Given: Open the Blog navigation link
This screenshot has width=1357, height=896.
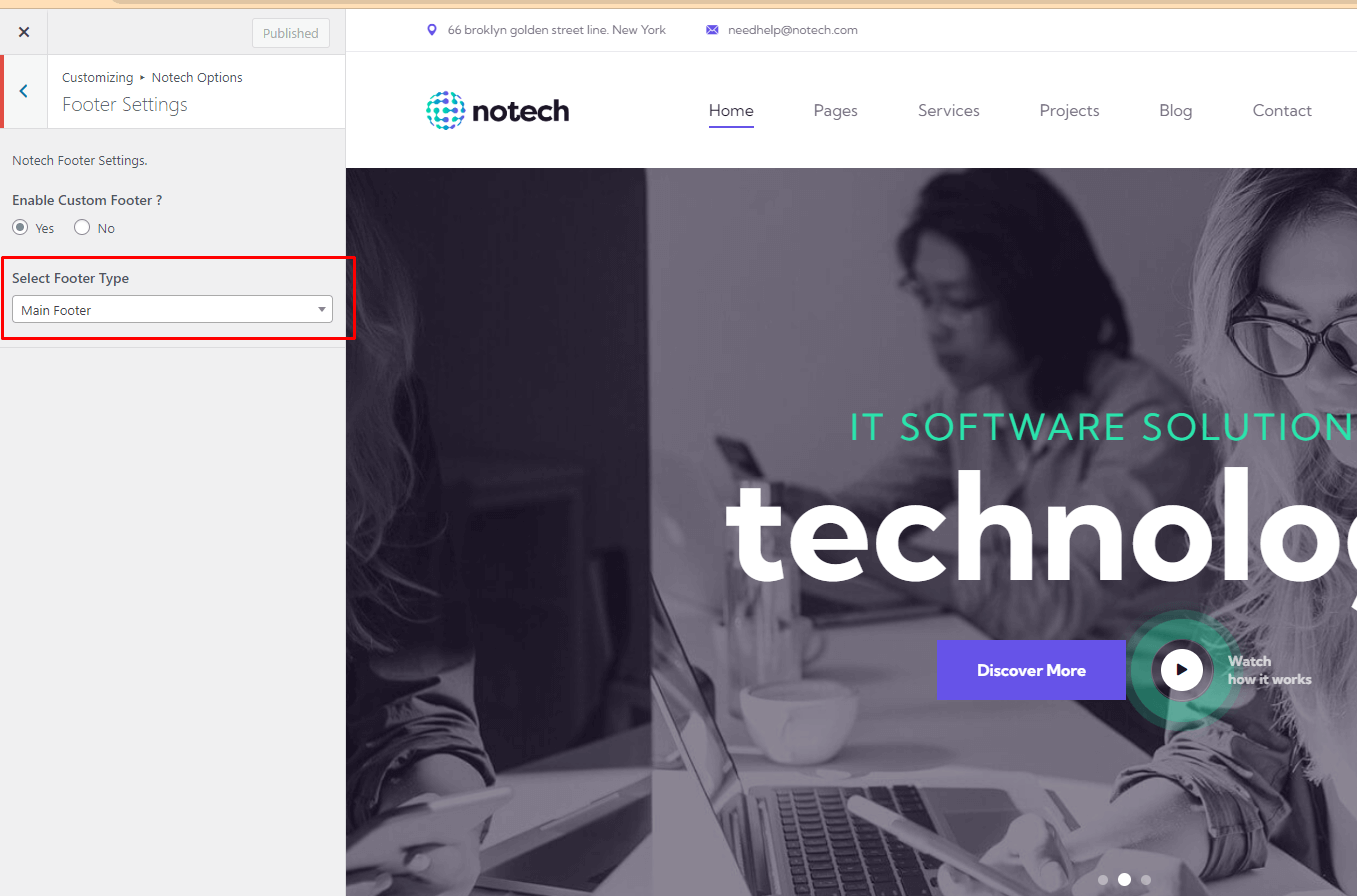Looking at the screenshot, I should [x=1176, y=111].
